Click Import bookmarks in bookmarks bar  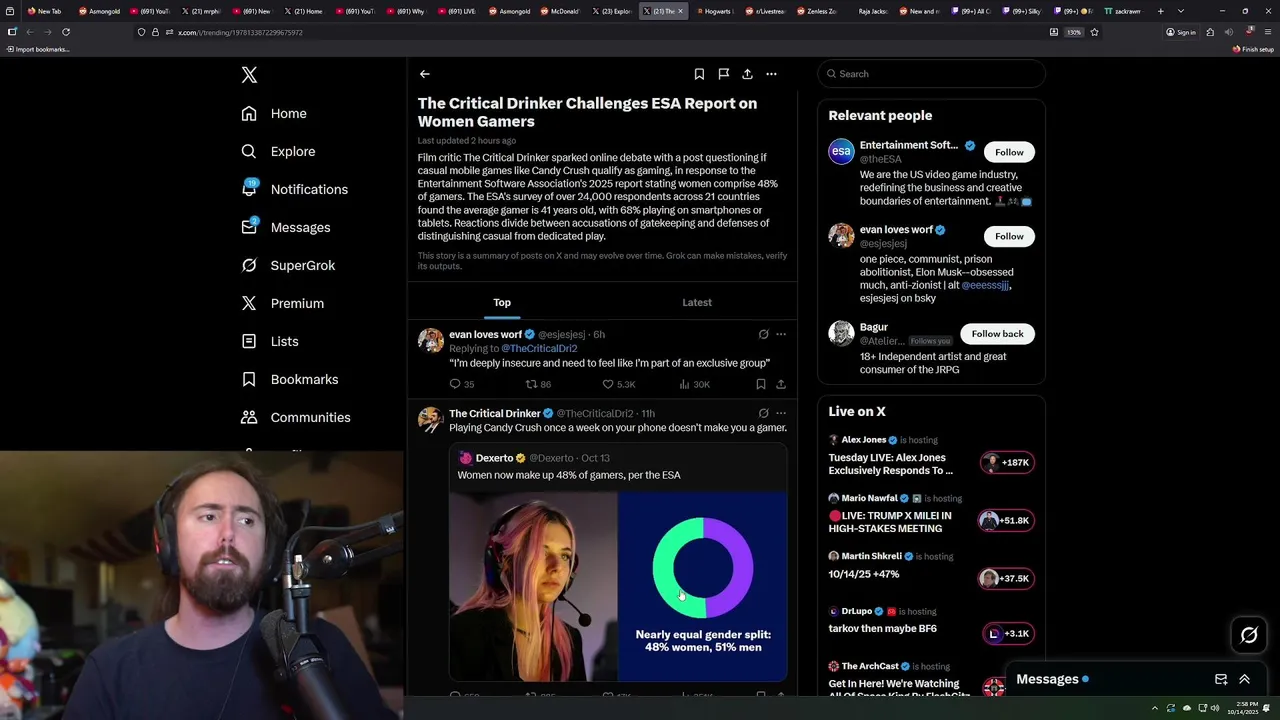click(x=38, y=49)
